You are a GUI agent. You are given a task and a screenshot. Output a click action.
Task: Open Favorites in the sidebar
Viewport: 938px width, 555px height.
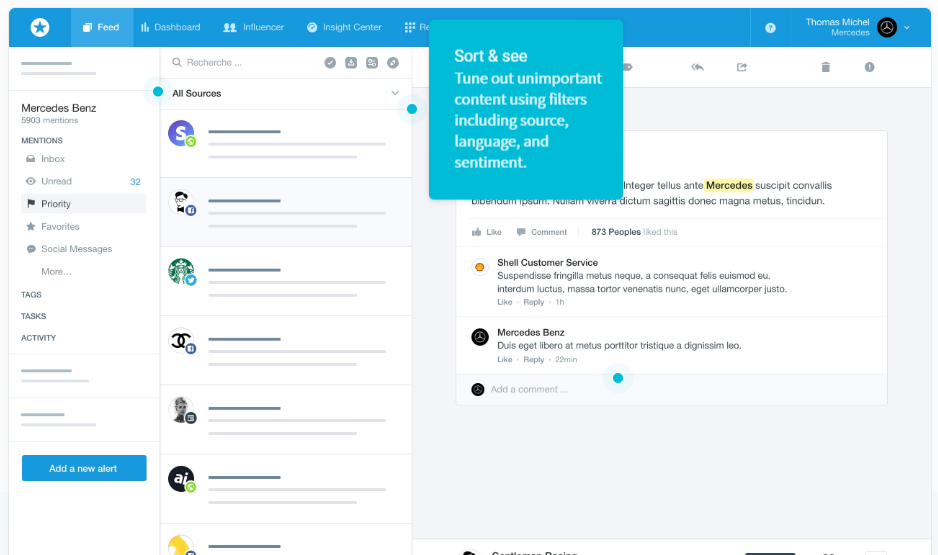60,227
